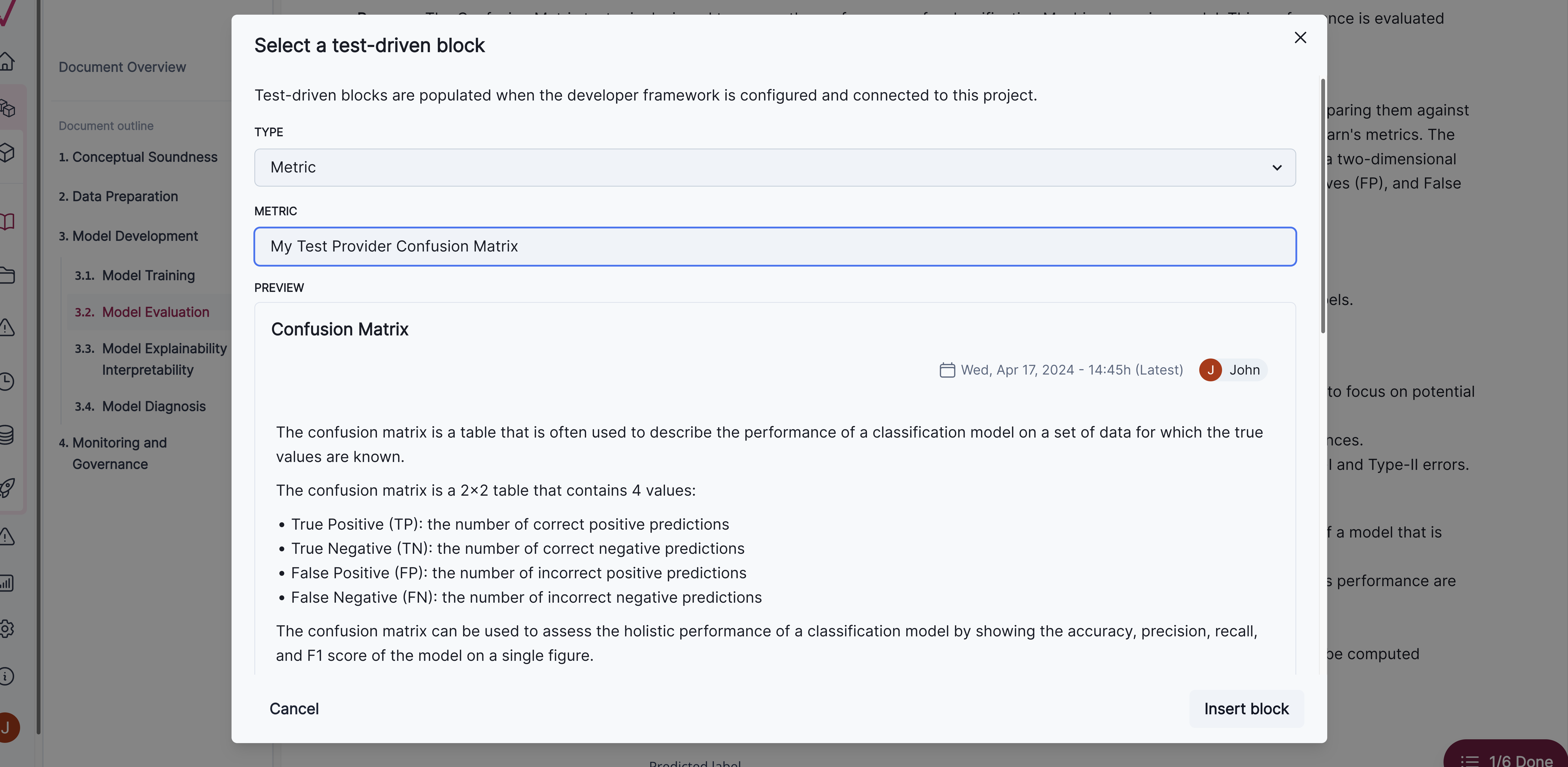Viewport: 1568px width, 767px height.
Task: Select the model inventory blocks icon
Action: 8,107
